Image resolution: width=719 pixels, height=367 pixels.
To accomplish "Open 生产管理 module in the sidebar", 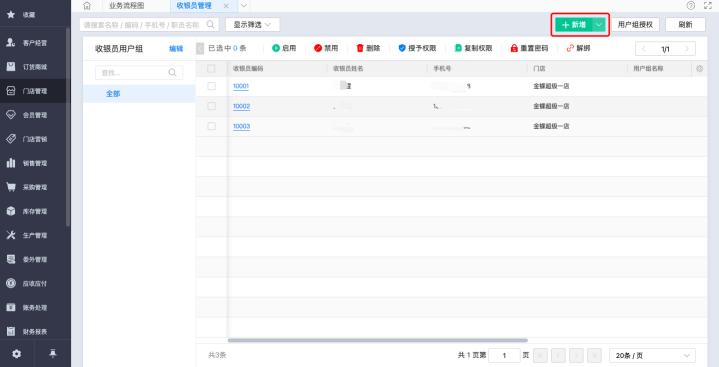I will [x=28, y=235].
